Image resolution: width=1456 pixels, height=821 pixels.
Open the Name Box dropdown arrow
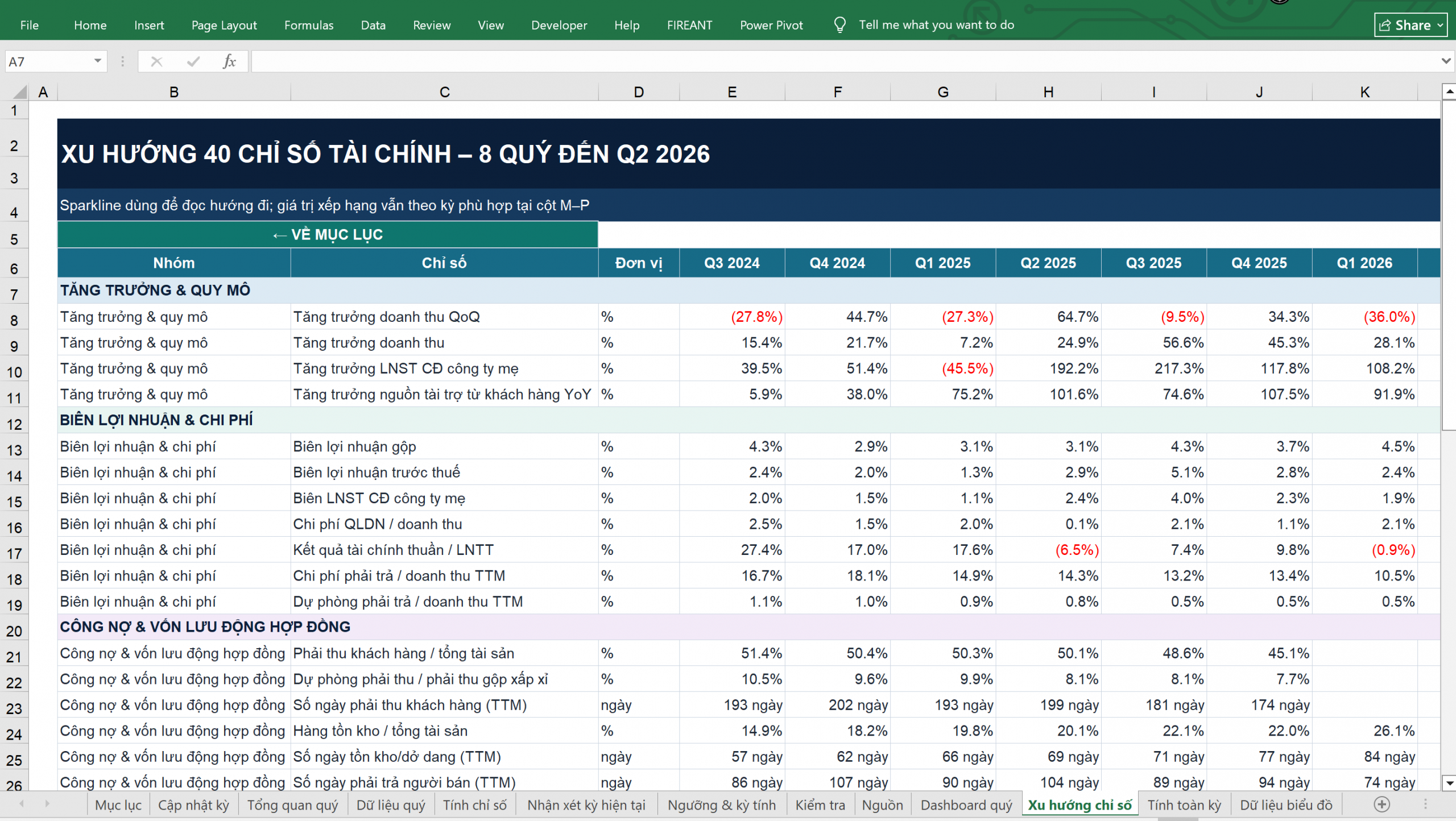98,61
